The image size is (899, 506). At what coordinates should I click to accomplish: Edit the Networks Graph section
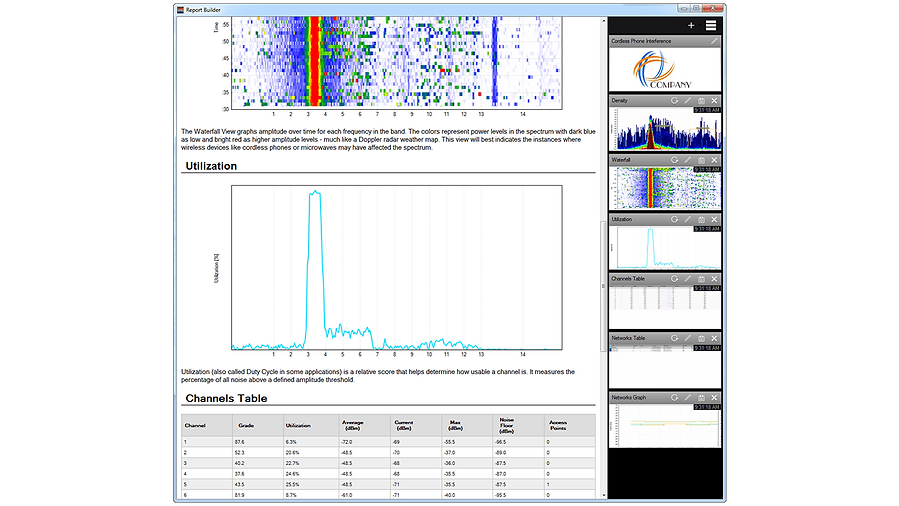688,397
